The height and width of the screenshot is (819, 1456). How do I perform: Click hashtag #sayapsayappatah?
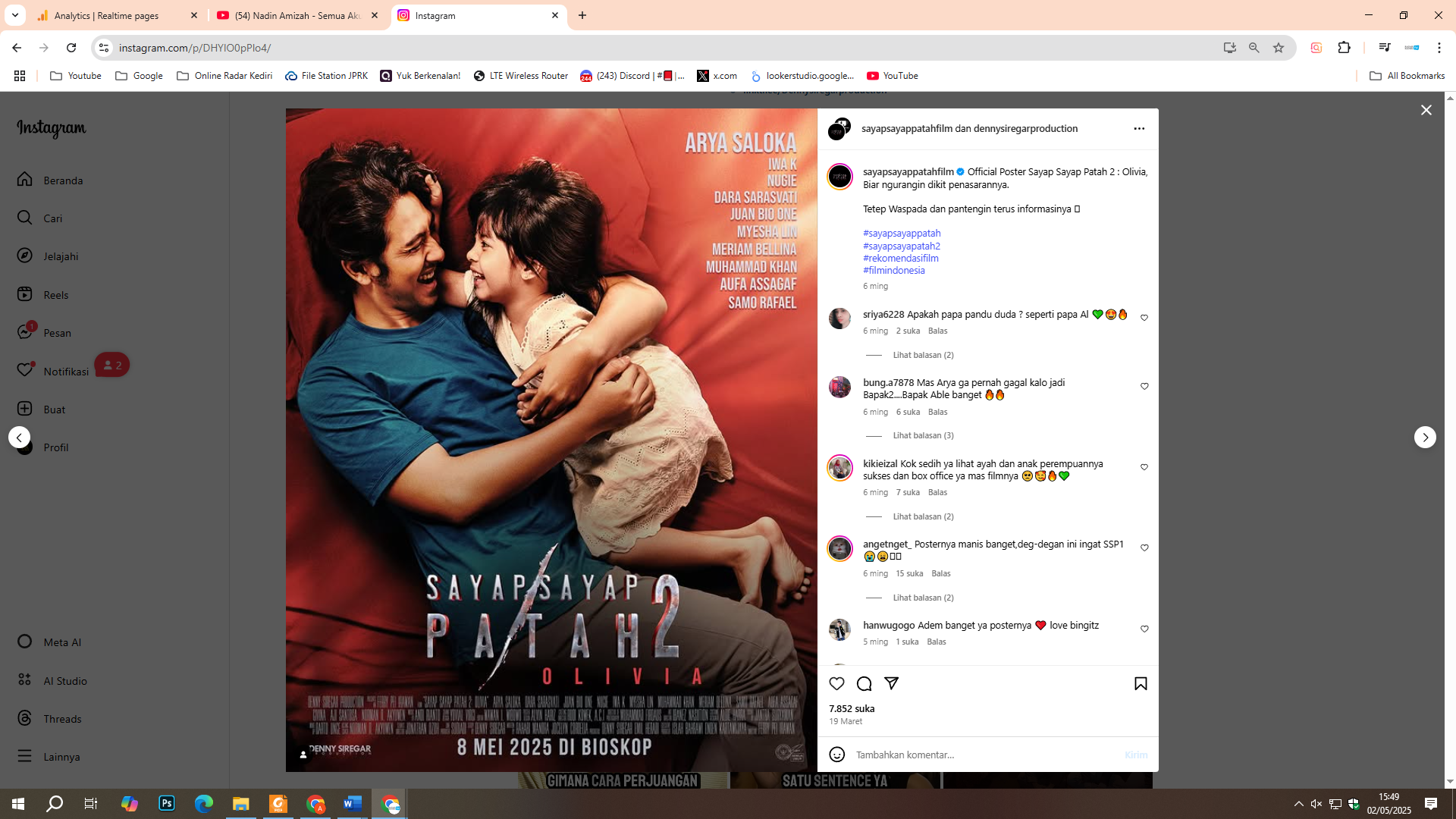click(x=902, y=233)
